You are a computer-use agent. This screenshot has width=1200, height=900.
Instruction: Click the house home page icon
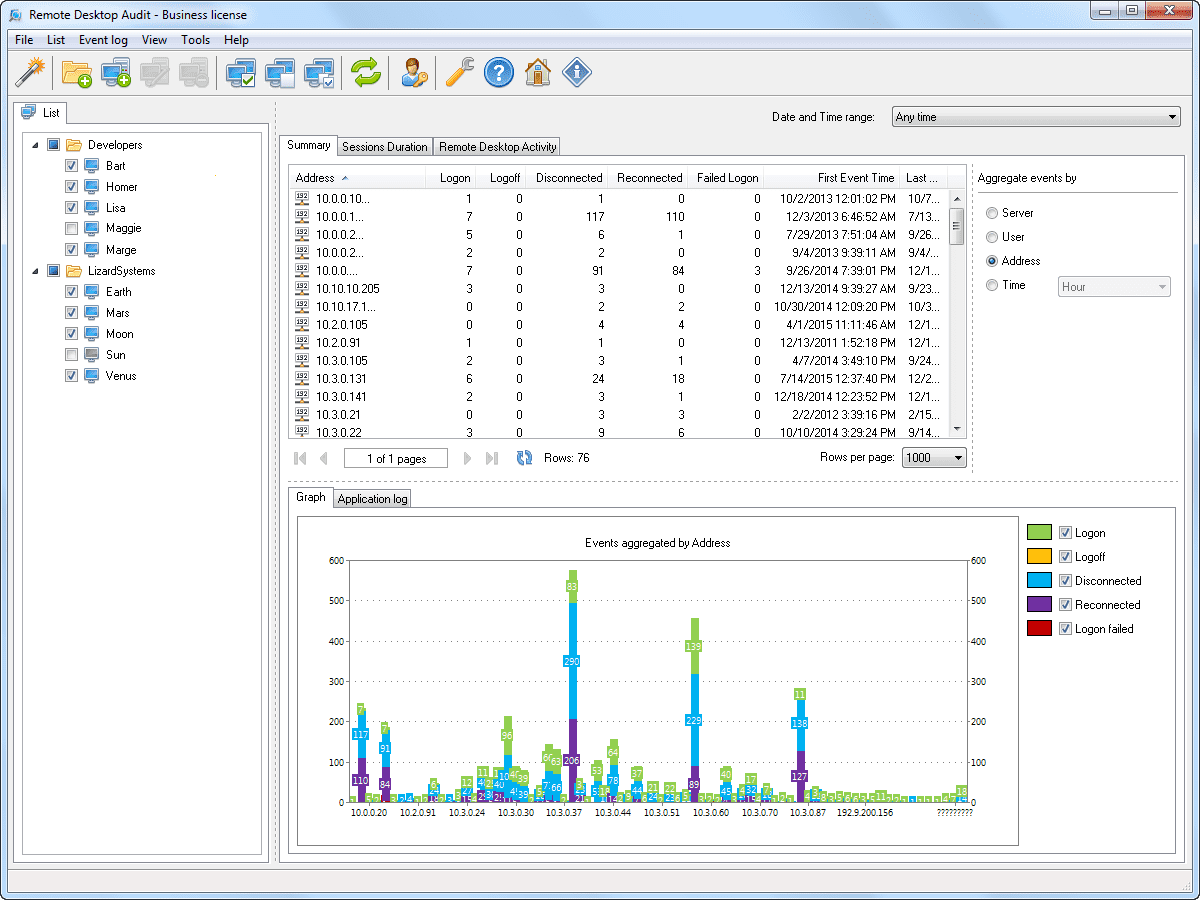(x=538, y=73)
